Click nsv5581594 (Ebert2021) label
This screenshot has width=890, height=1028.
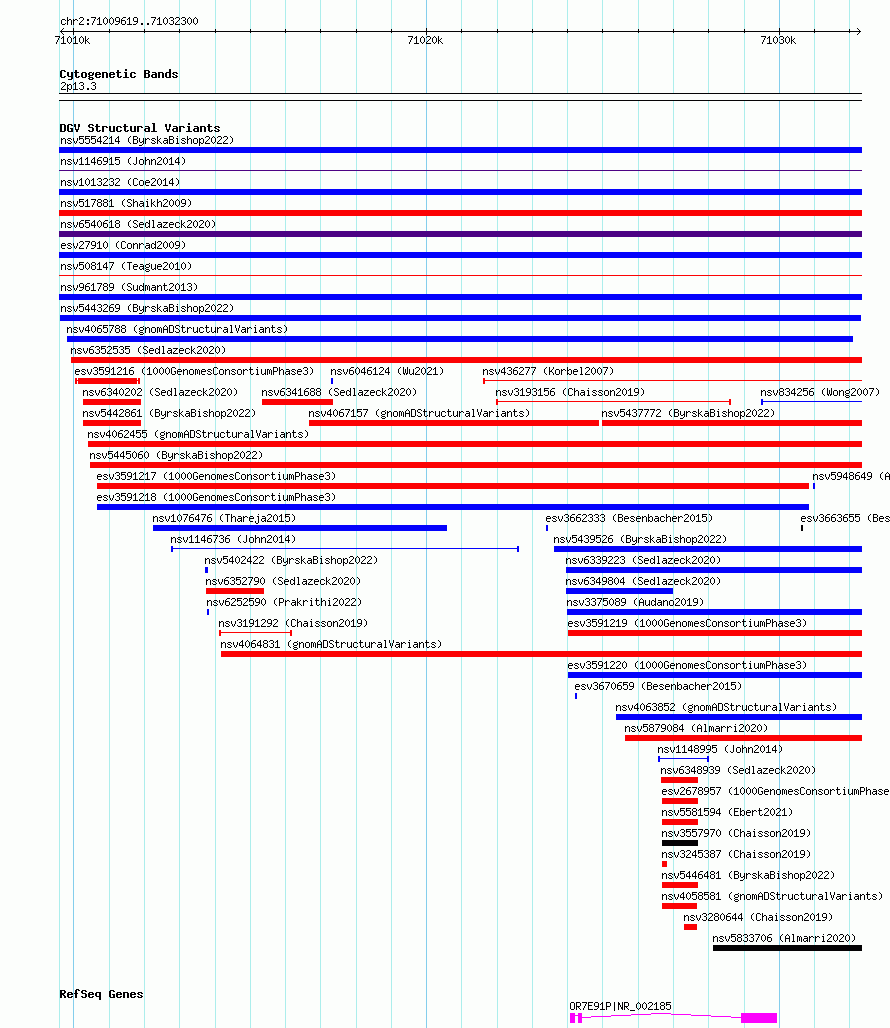[x=727, y=812]
